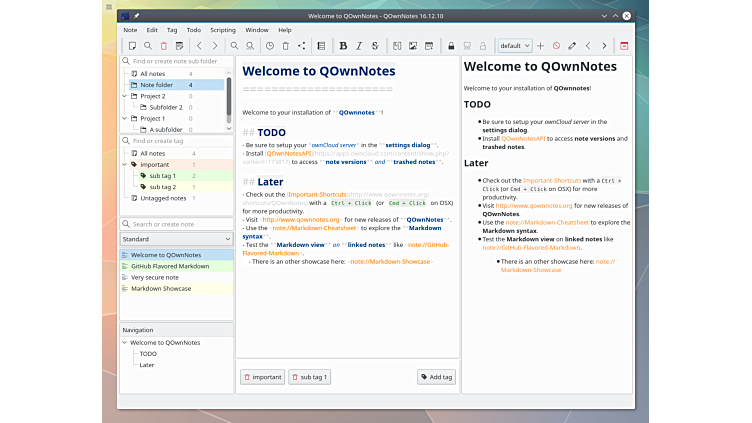The height and width of the screenshot is (423, 752).
Task: Click the find note magnifier icon in toolbar
Action: (148, 46)
